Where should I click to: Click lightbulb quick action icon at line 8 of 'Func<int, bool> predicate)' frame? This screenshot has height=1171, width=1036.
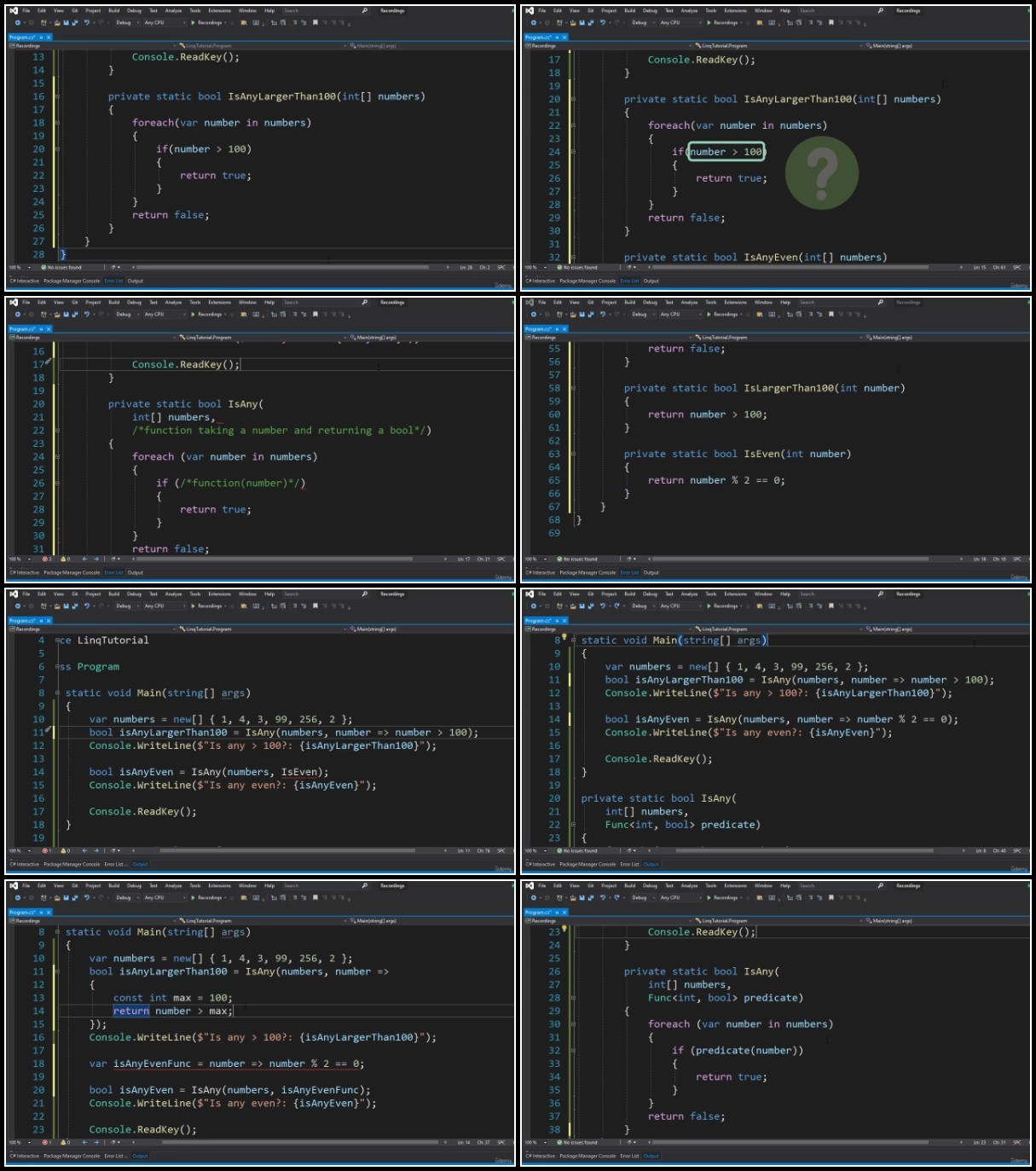pyautogui.click(x=564, y=636)
